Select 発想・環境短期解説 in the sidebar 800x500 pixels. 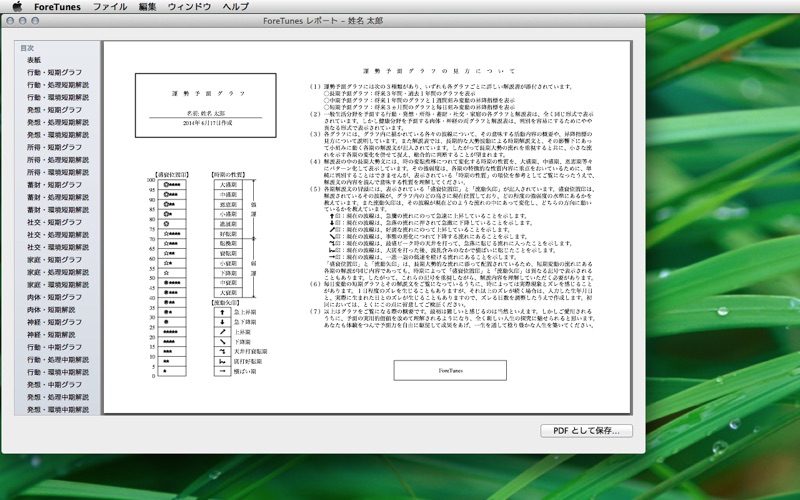[x=58, y=135]
